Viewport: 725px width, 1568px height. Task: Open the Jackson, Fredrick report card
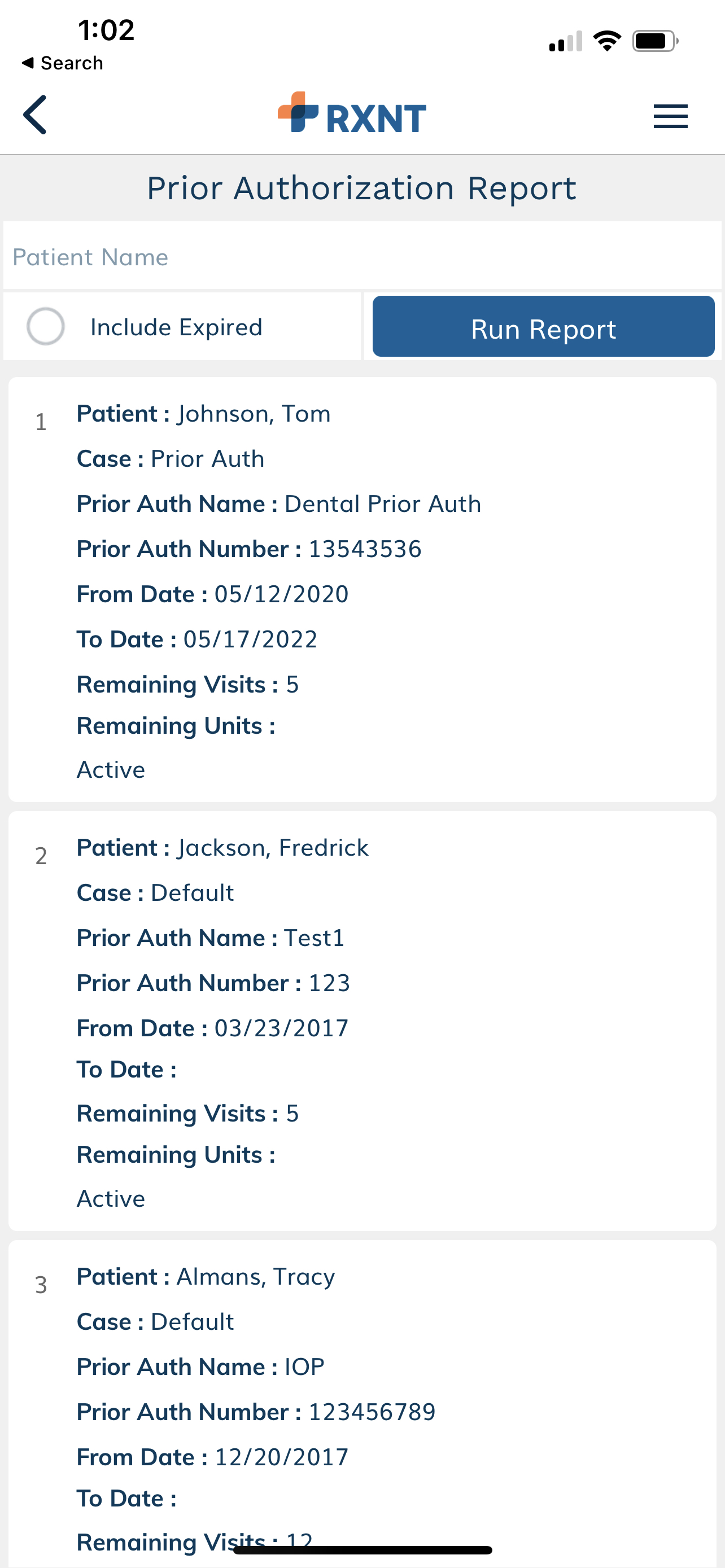(362, 1021)
